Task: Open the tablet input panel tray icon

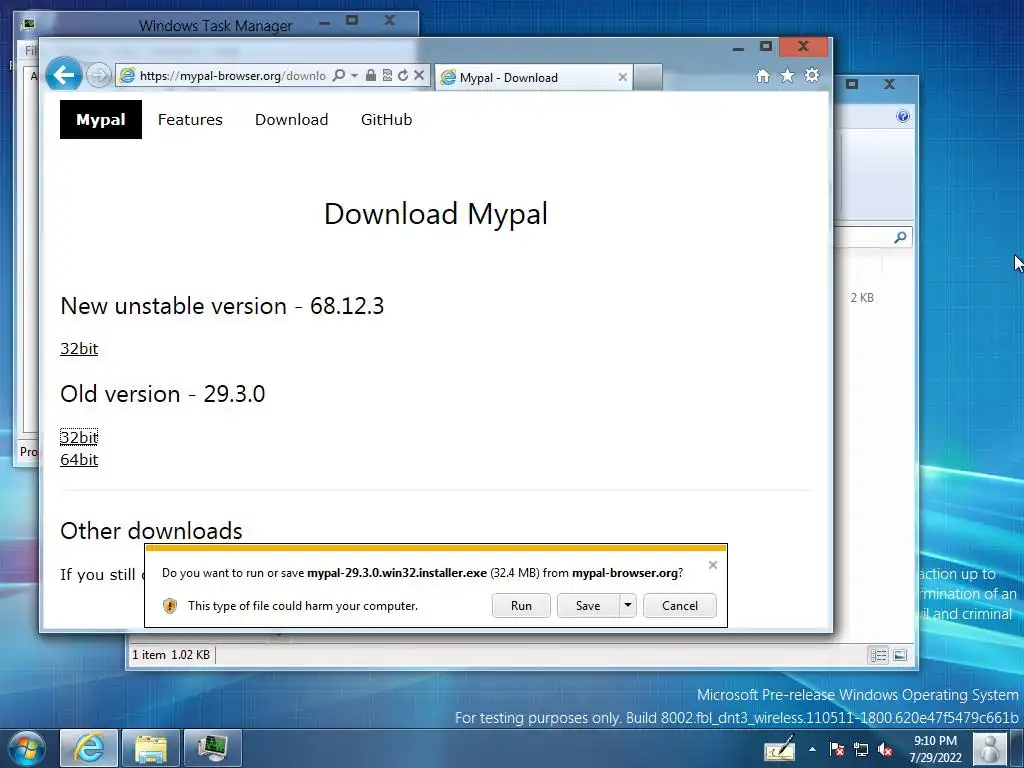Action: 780,749
